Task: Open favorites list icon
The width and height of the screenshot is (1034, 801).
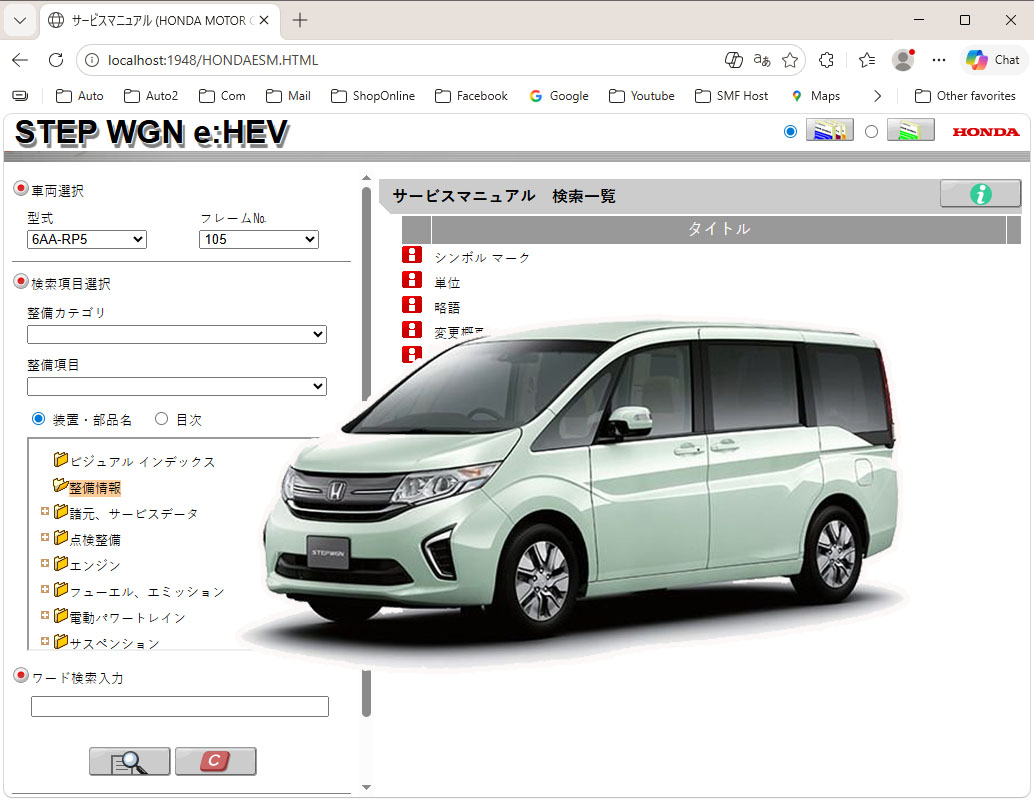Action: tap(867, 60)
